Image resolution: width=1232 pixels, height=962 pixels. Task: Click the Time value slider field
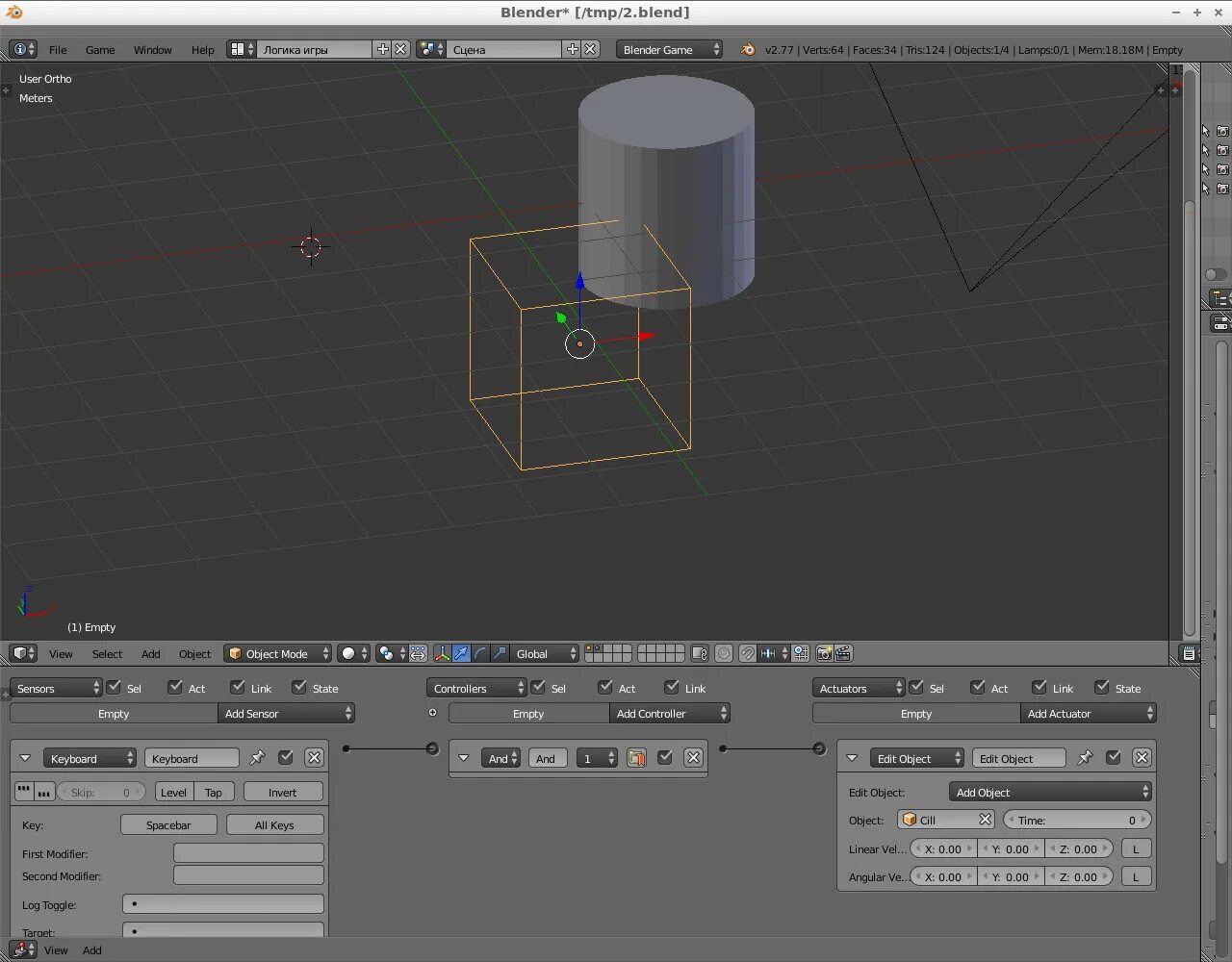click(x=1077, y=821)
